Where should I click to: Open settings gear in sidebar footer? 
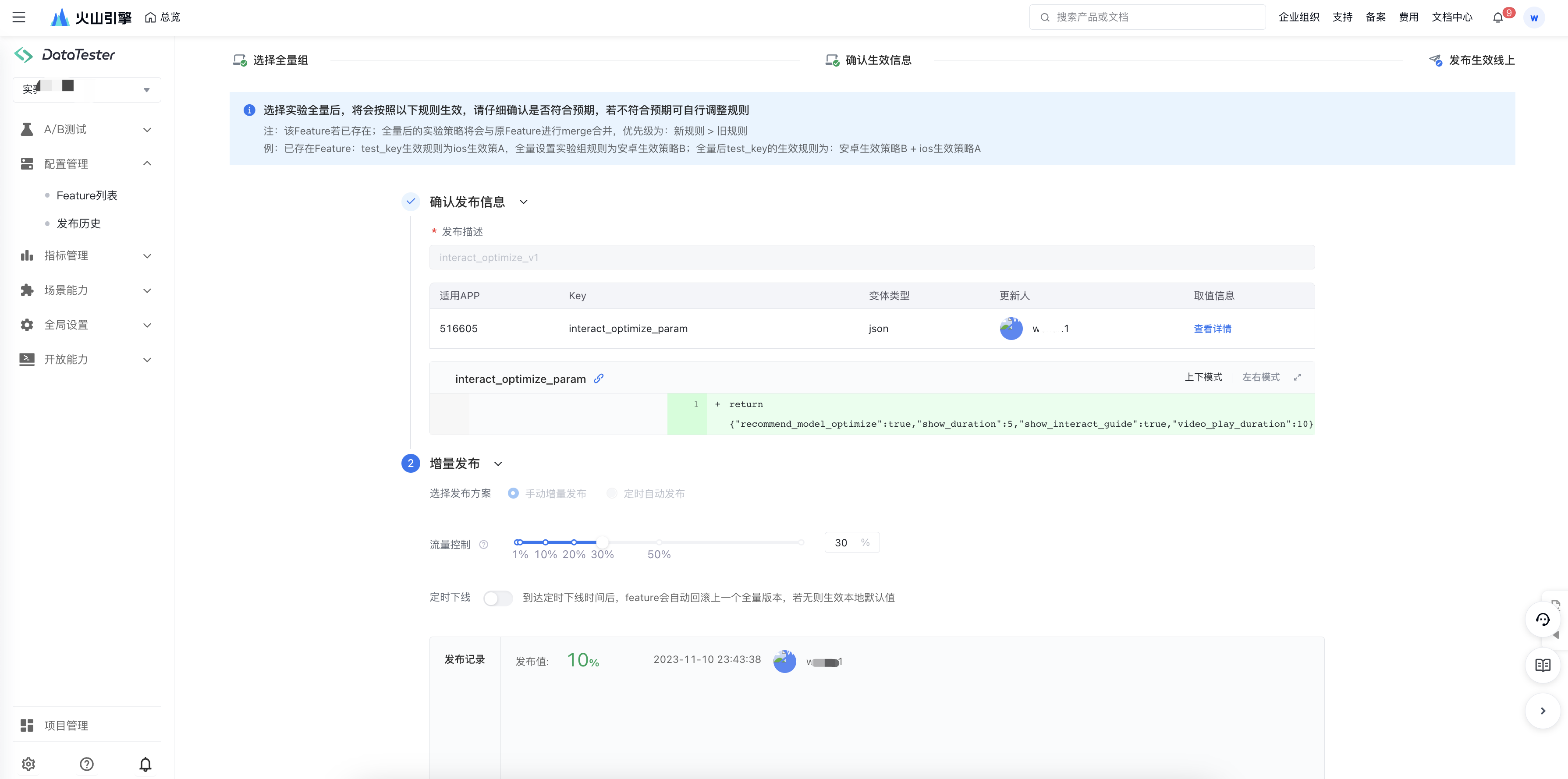pos(28,764)
